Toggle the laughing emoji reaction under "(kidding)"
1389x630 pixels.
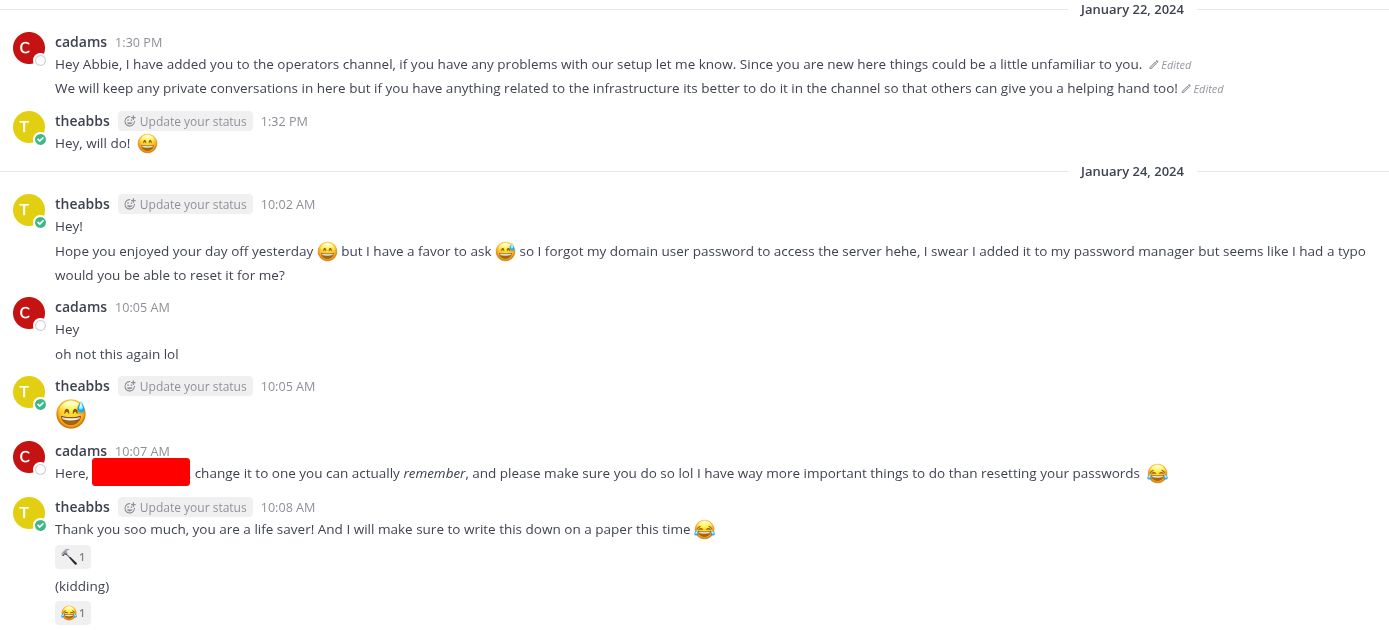(x=73, y=613)
